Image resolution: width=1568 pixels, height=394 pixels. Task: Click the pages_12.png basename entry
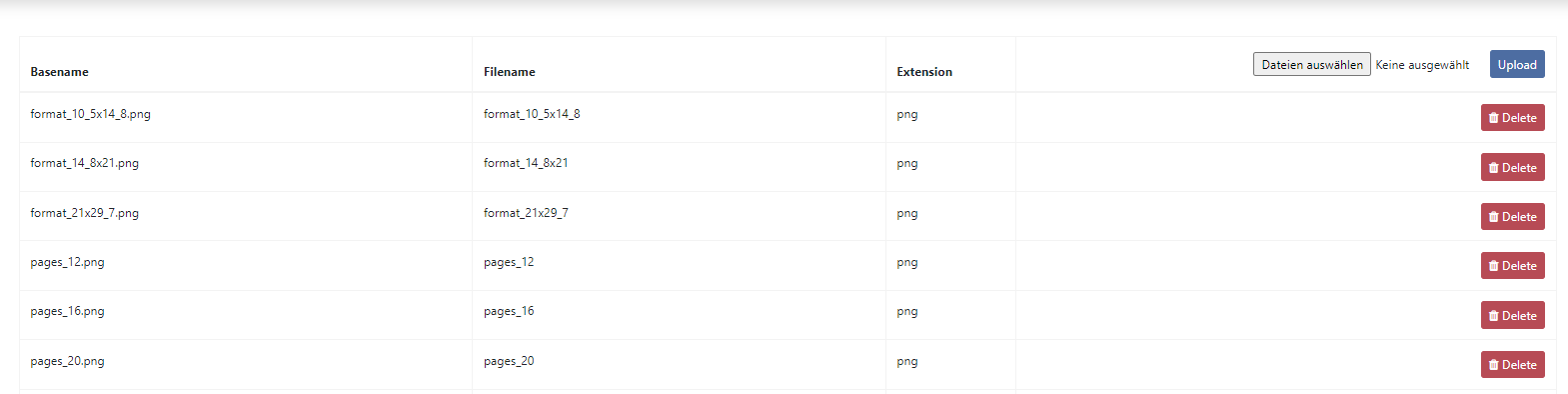point(67,262)
